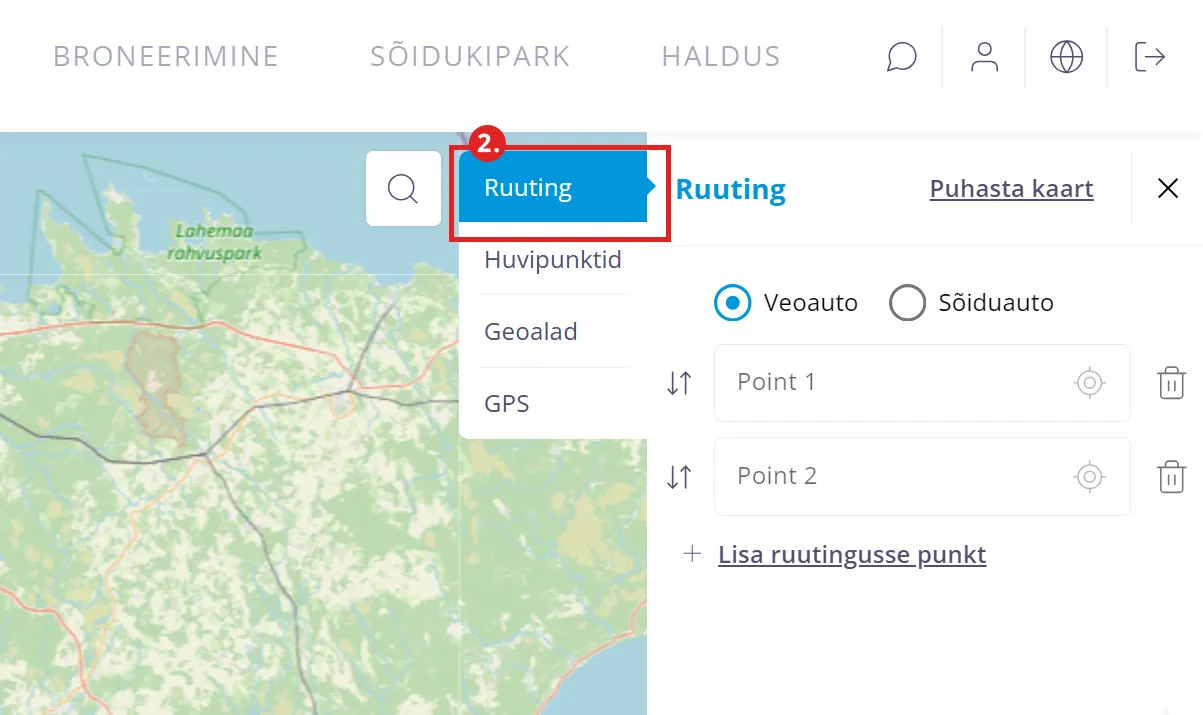Select the Sõiduauto radio button

coord(907,303)
